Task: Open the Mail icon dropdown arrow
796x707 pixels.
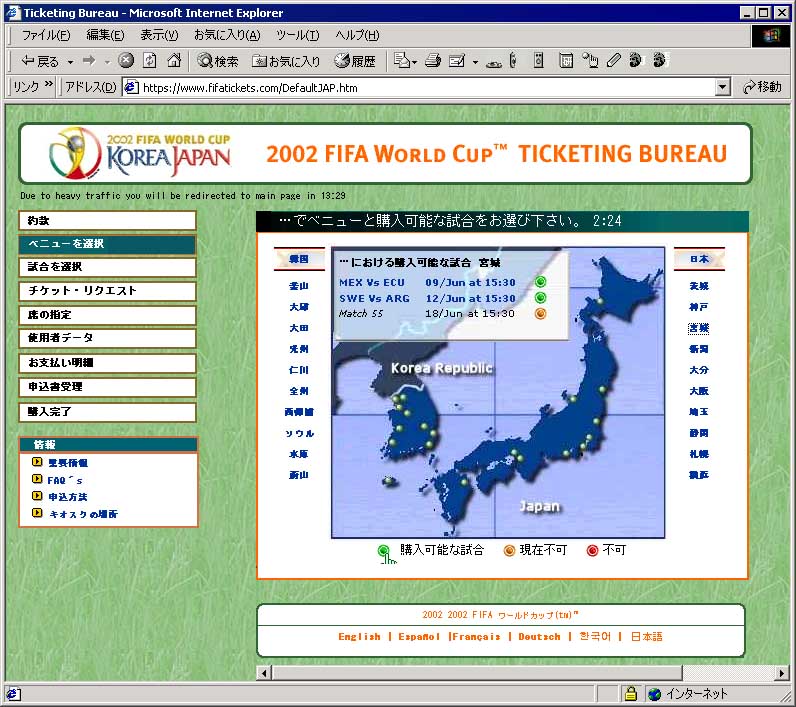Action: coord(415,62)
